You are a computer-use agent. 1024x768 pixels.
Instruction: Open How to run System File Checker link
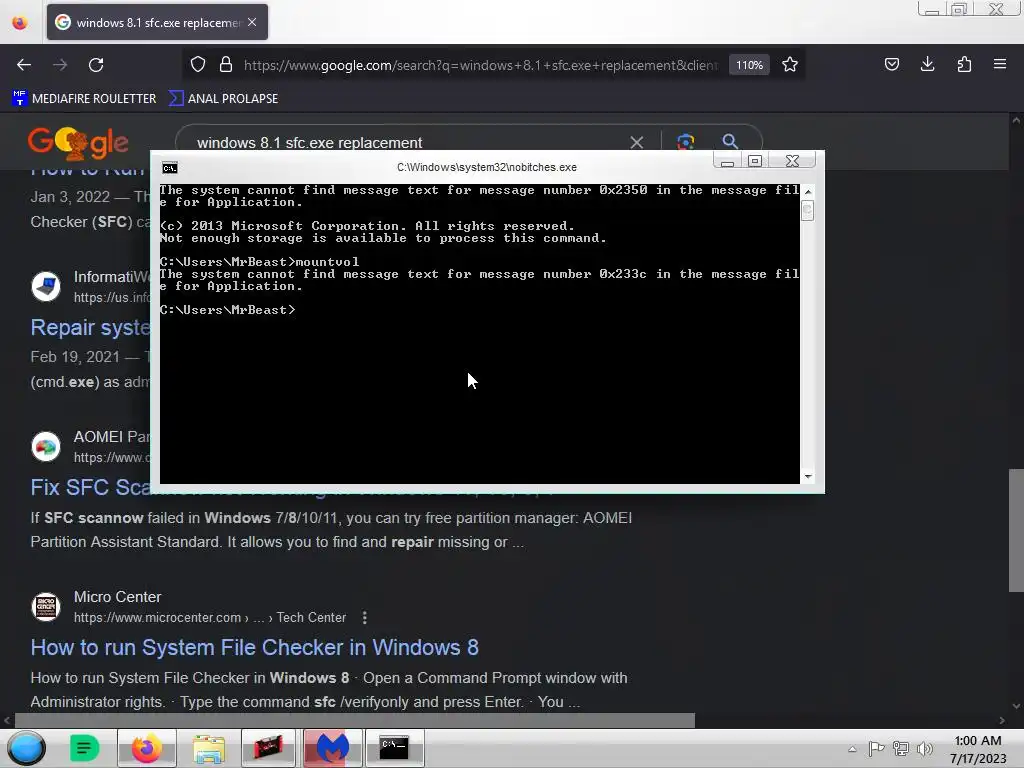coord(255,647)
